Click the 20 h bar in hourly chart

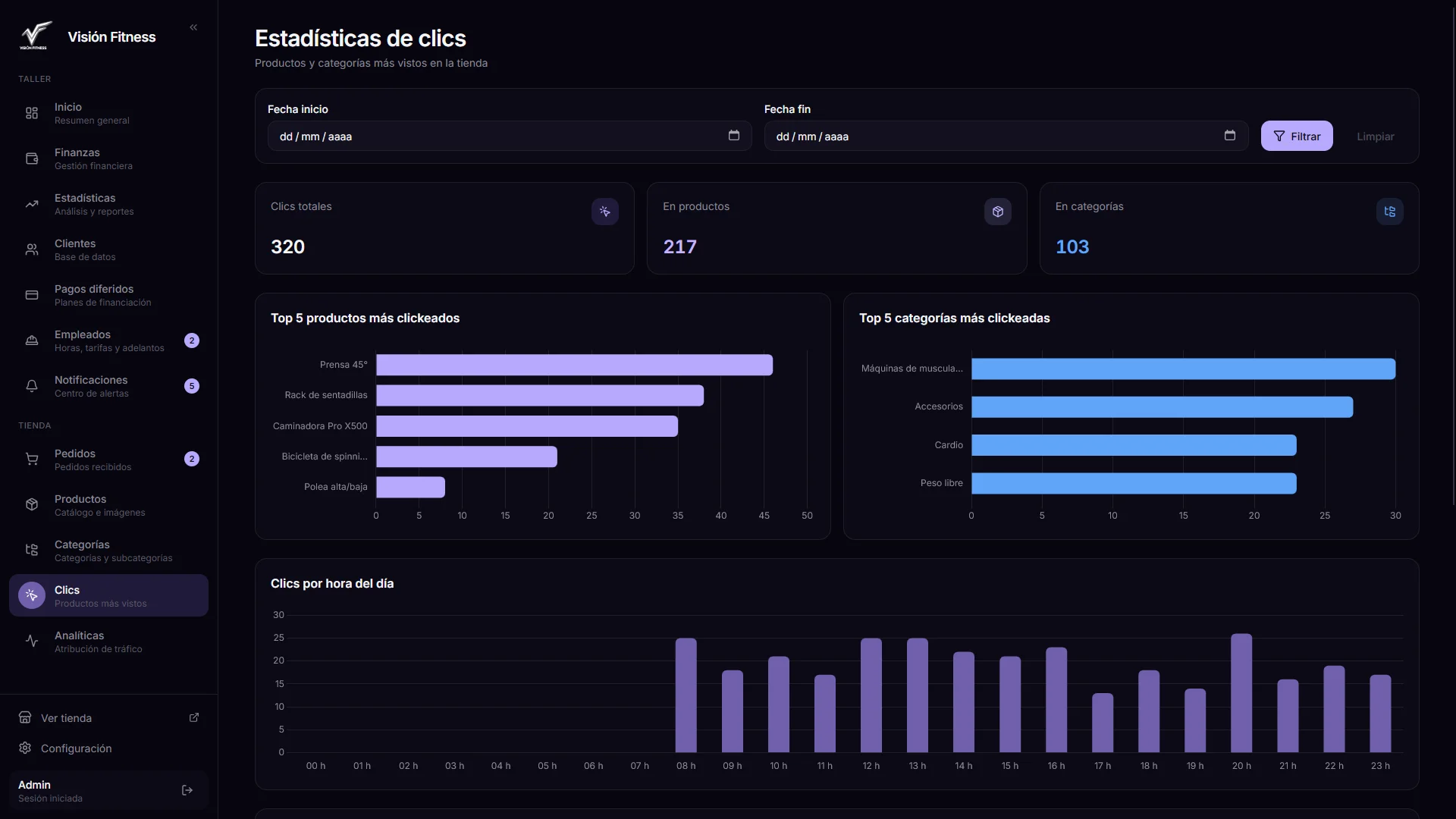(x=1241, y=693)
